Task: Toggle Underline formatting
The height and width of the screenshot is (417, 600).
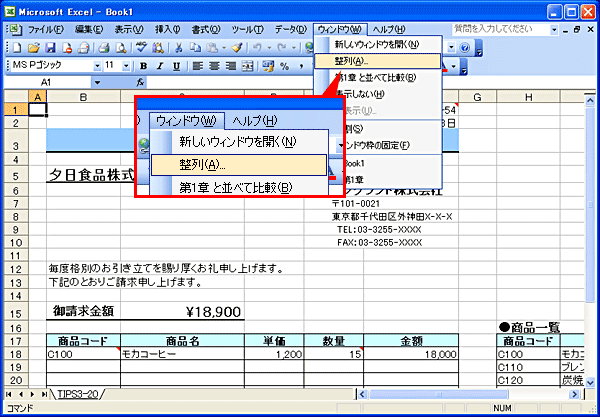Action: (176, 66)
